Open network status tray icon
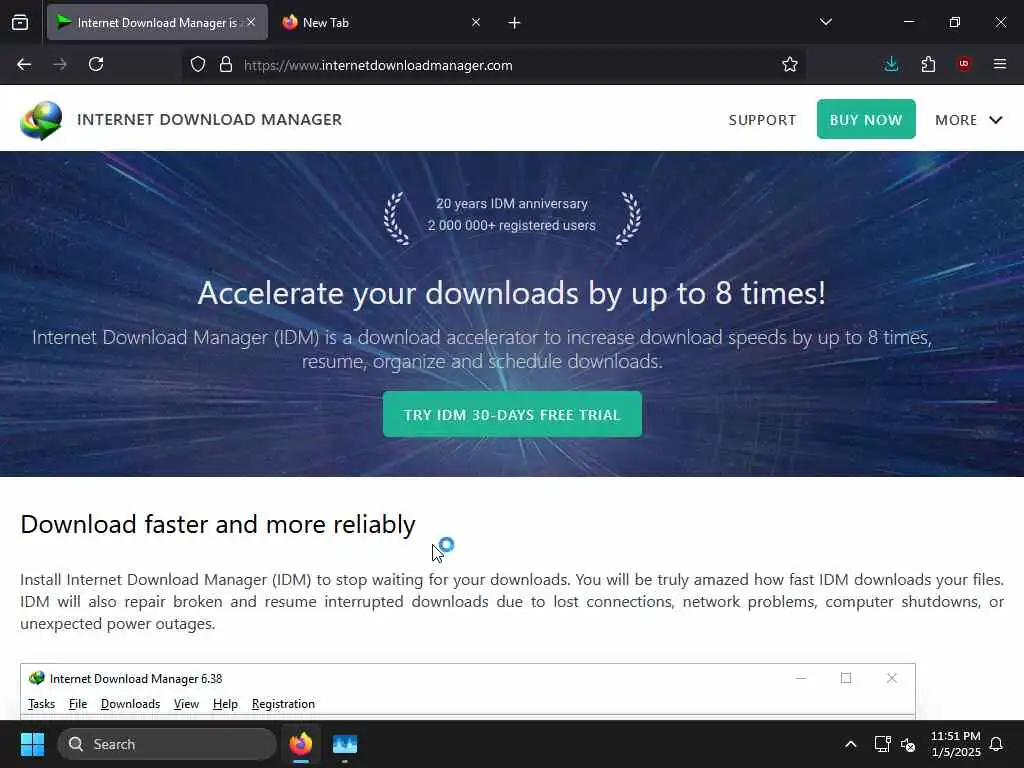This screenshot has height=768, width=1024. (882, 744)
